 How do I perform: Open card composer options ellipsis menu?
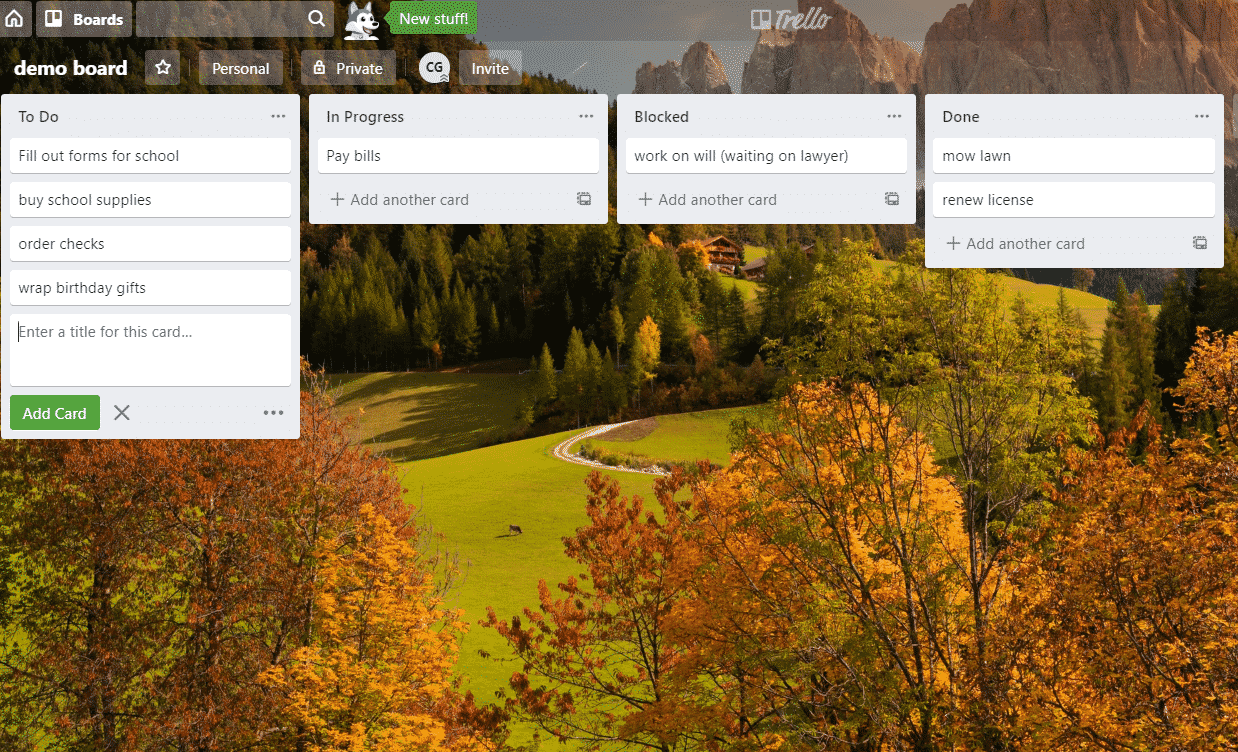coord(273,413)
